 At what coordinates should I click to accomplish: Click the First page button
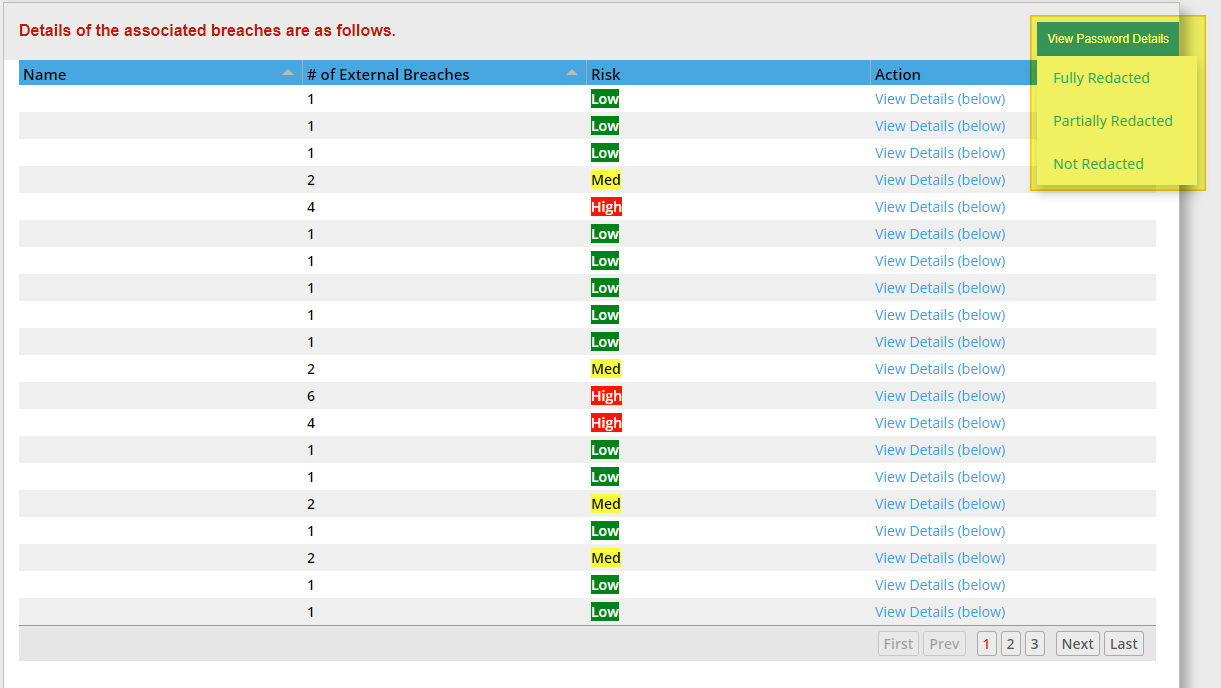[x=898, y=644]
